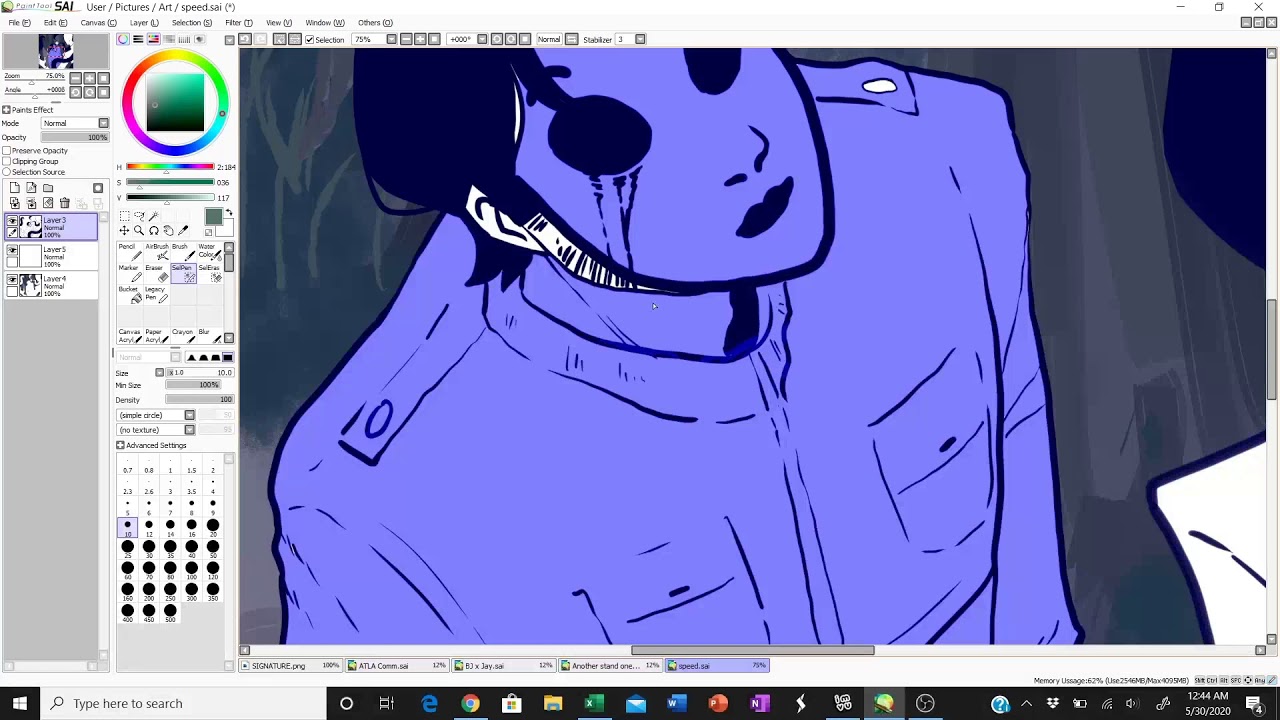Create a new layer folder

tap(48, 188)
